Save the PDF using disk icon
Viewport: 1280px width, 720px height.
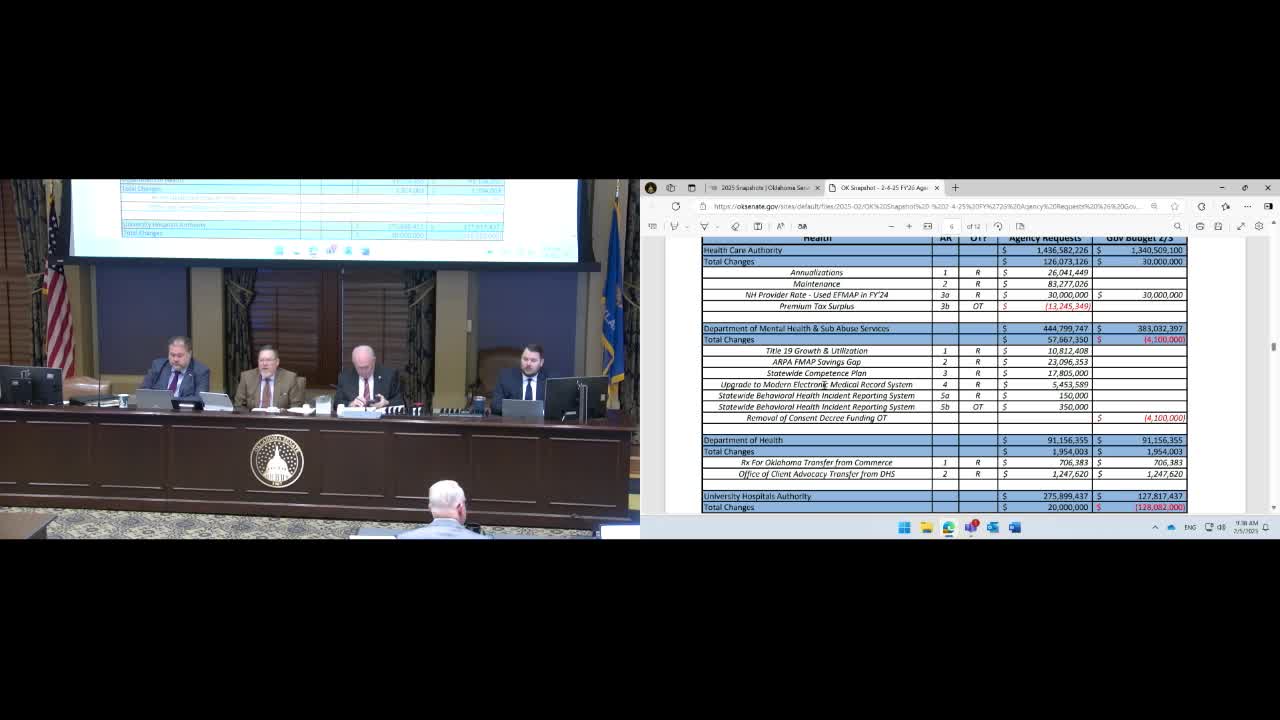[1218, 226]
